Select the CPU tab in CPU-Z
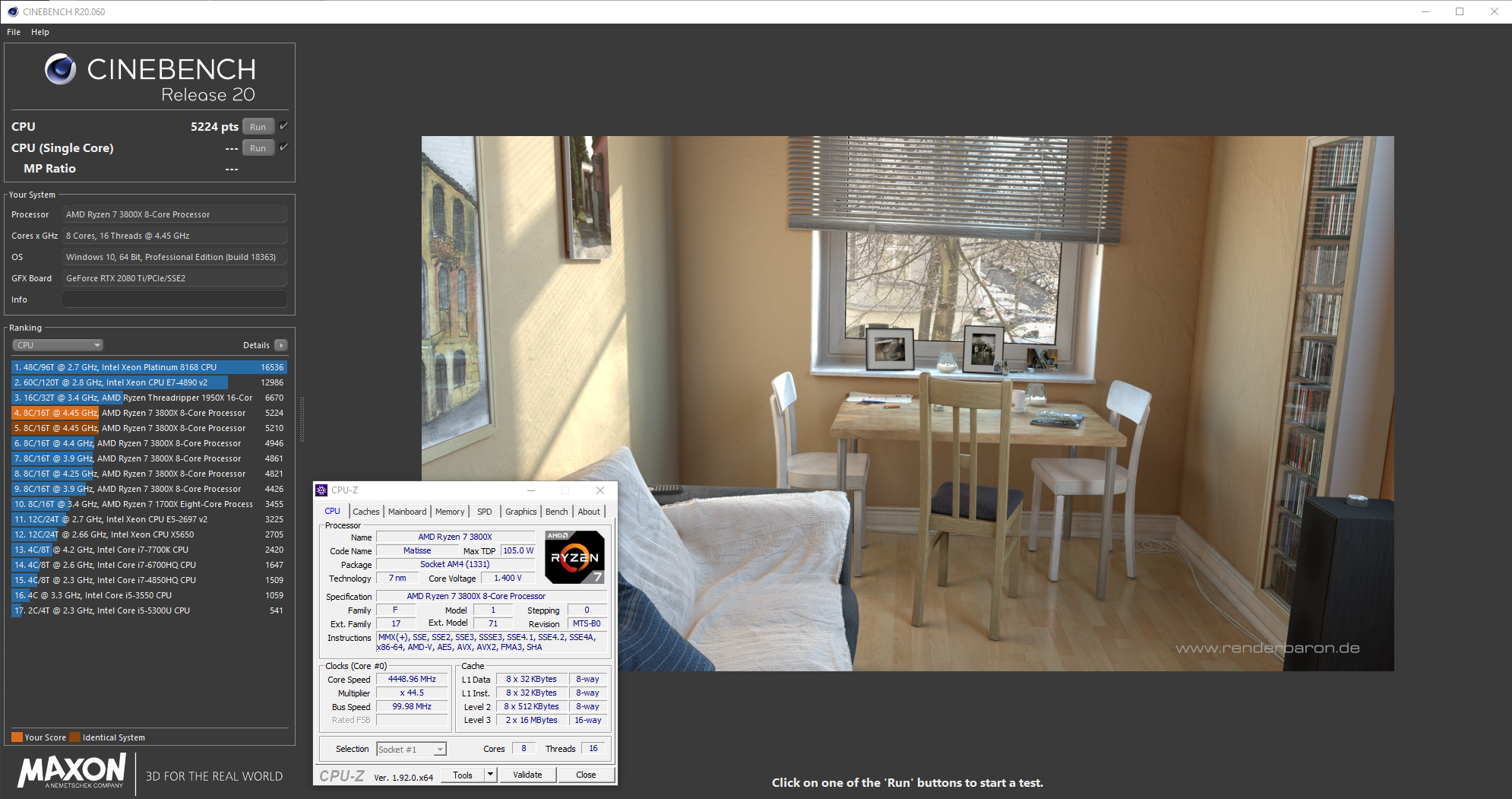Screen dimensions: 1512x799 (x=333, y=511)
